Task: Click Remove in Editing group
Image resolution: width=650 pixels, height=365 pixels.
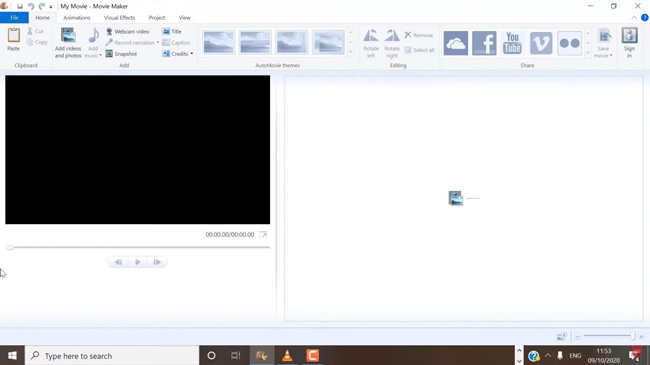Action: [x=419, y=35]
